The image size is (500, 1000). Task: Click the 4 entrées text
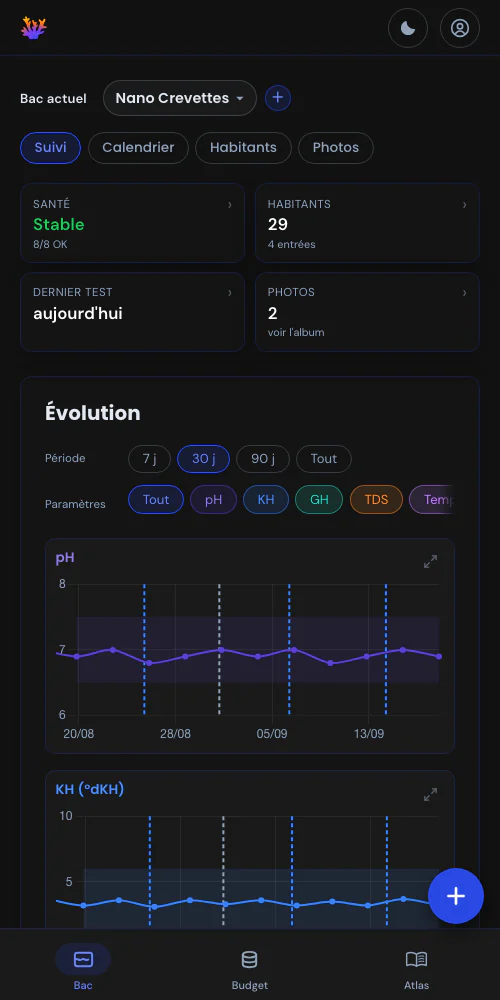[x=291, y=244]
